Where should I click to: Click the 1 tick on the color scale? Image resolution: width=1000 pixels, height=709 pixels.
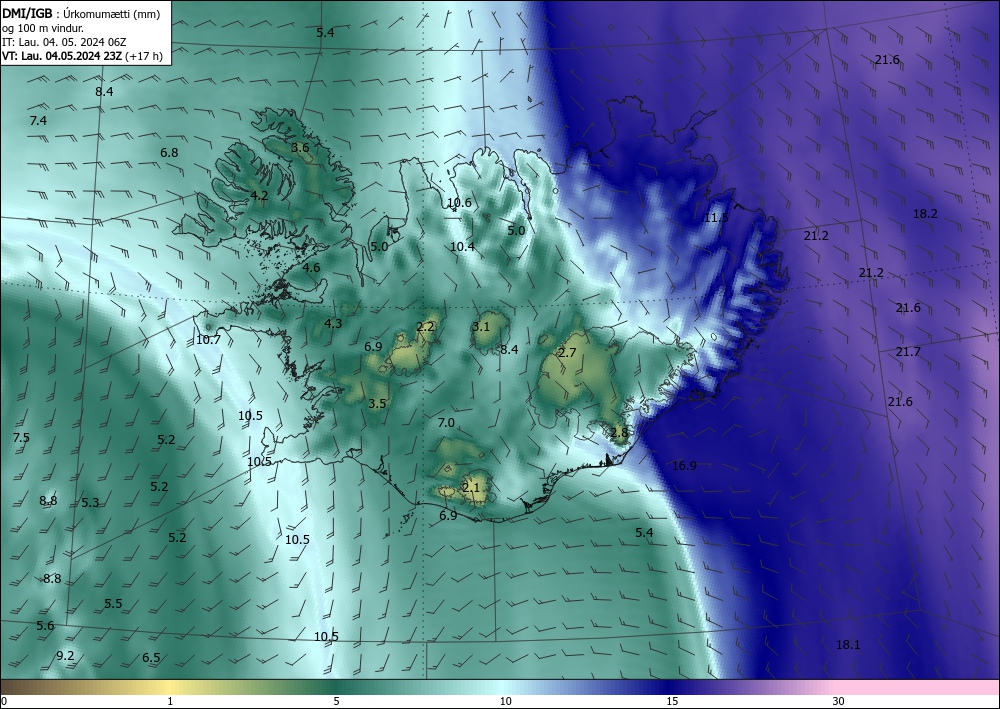click(x=170, y=701)
